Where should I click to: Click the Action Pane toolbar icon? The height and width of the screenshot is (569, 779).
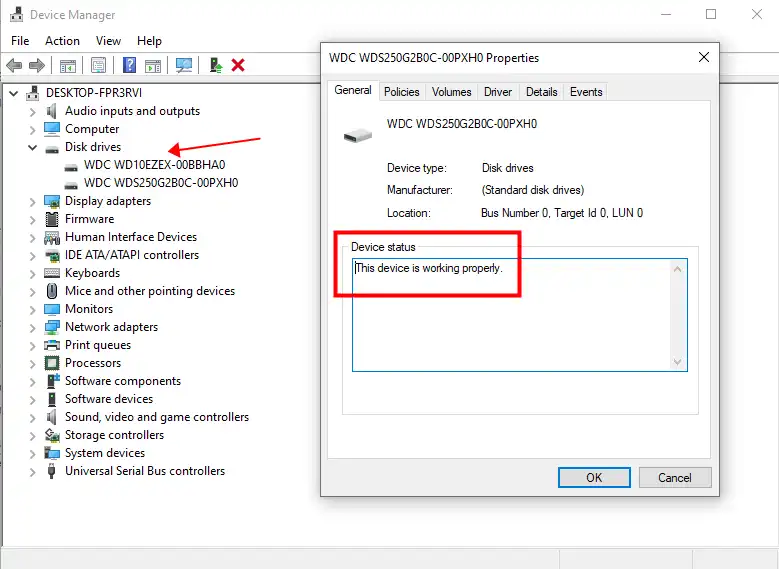(153, 65)
